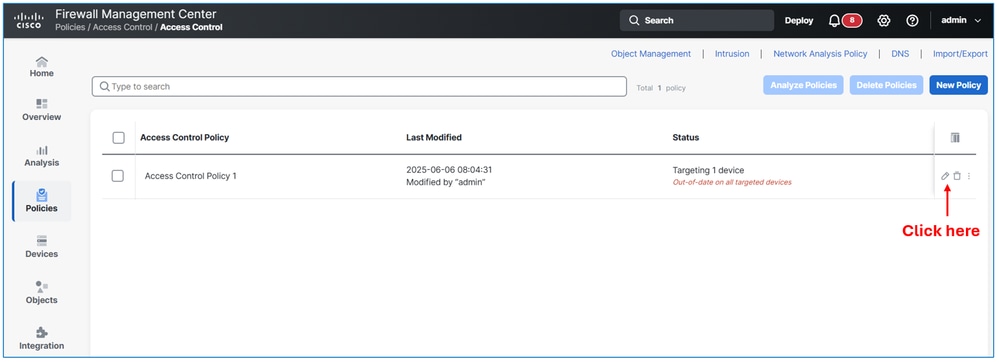The image size is (999, 362).
Task: Open more actions for Access Control Policy 1
Action: pos(968,176)
